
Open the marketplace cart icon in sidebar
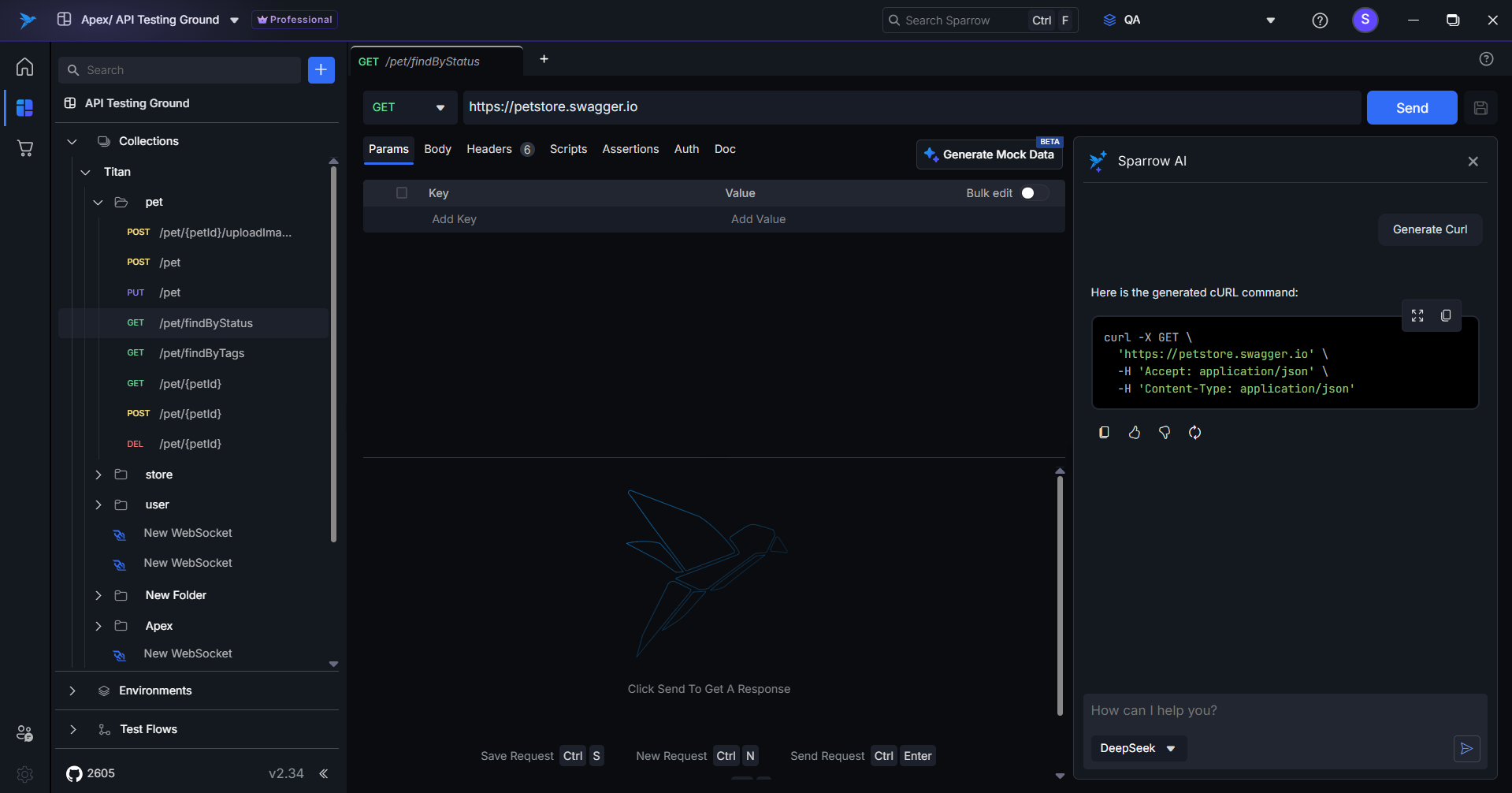25,148
